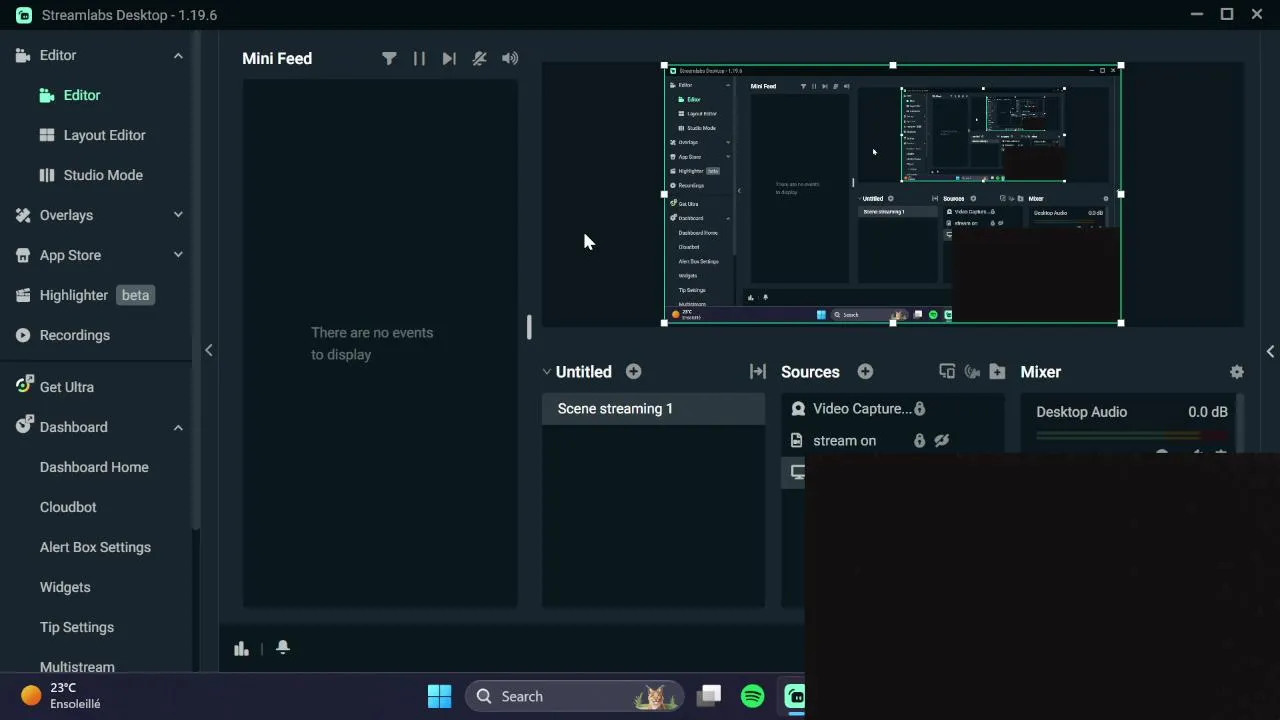Open Alert Box Settings
Viewport: 1280px width, 720px height.
(95, 547)
